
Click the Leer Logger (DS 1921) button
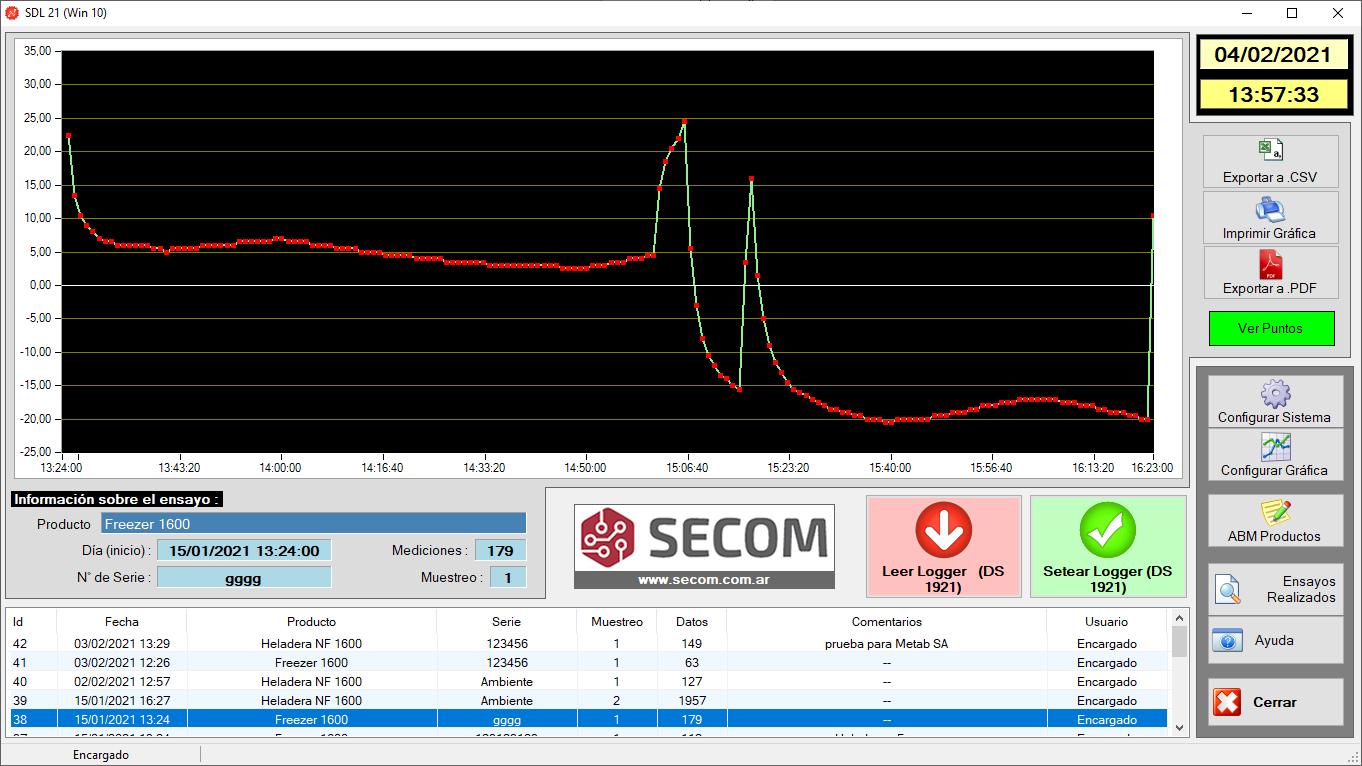pyautogui.click(x=943, y=547)
